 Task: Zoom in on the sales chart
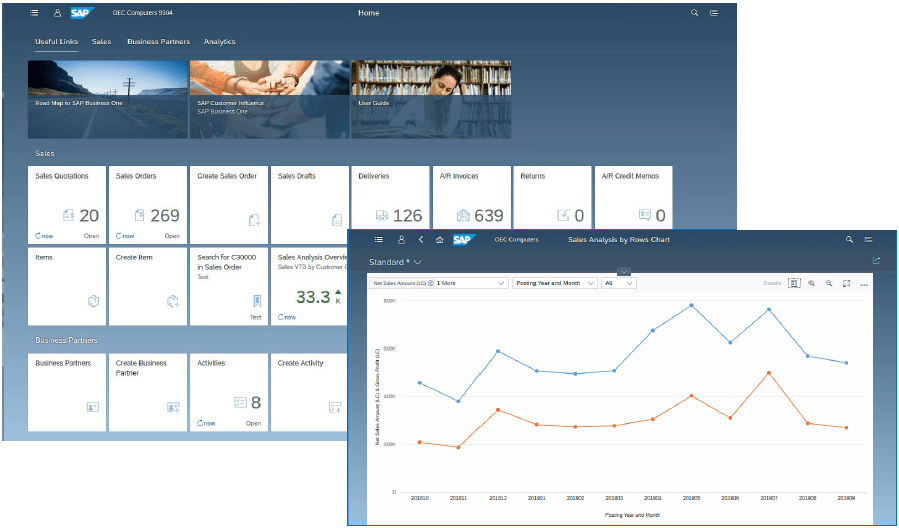click(x=812, y=283)
